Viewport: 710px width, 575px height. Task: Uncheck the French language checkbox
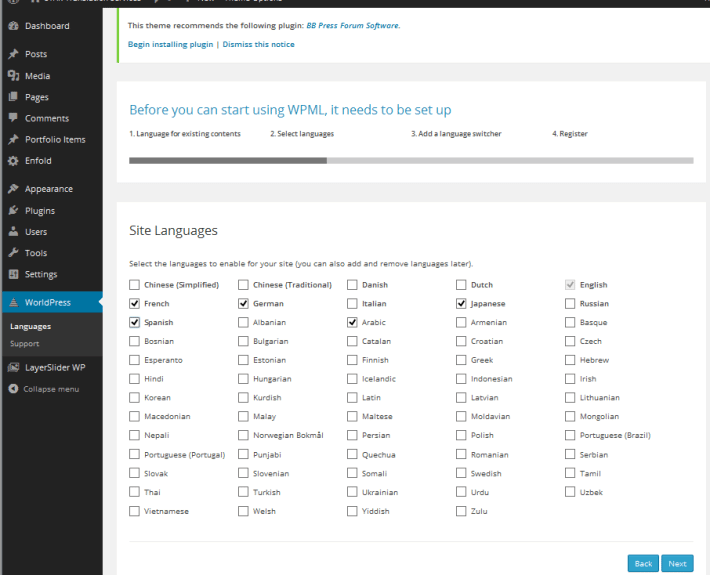134,303
